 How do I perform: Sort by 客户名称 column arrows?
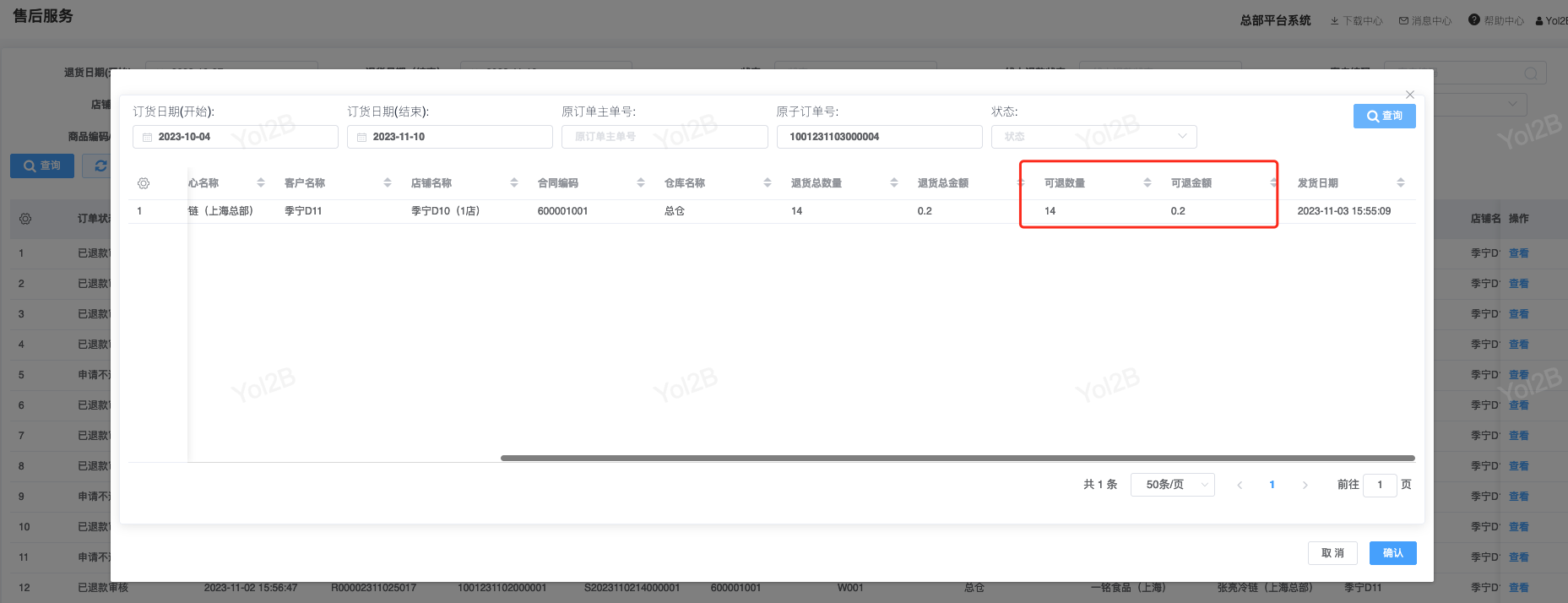point(388,182)
